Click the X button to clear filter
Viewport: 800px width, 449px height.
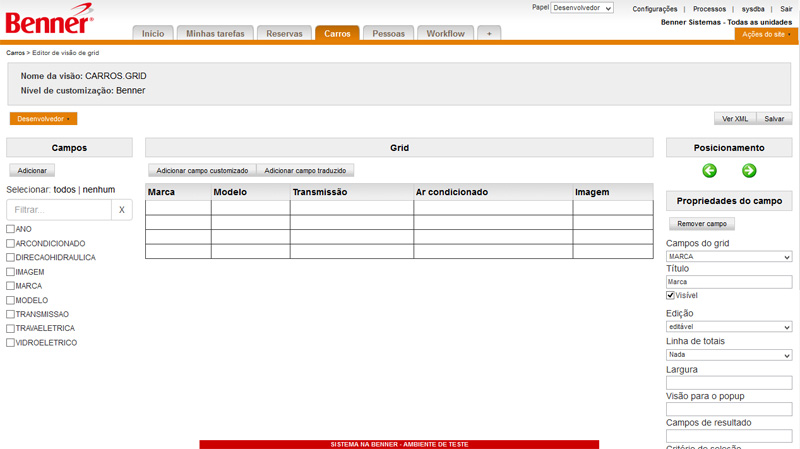(x=121, y=210)
